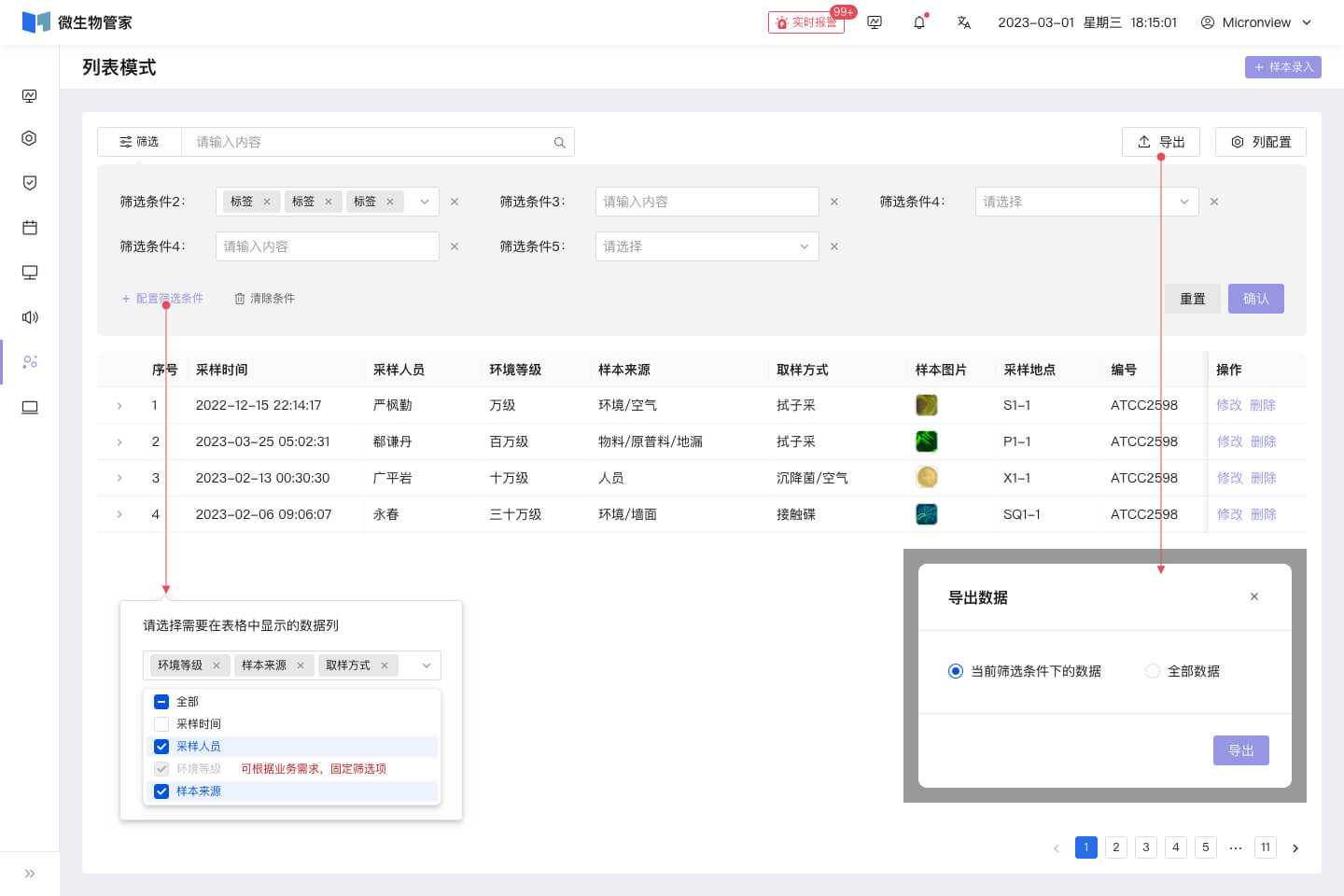The image size is (1344, 896).
Task: Open the shield check sidebar icon
Action: [x=30, y=183]
